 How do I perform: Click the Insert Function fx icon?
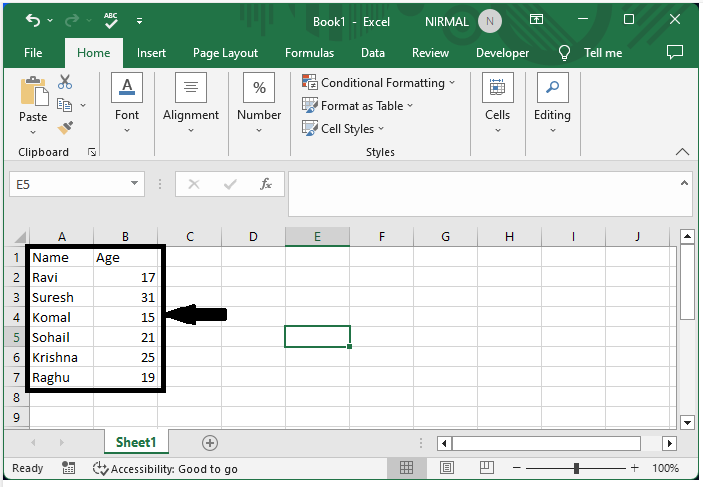[x=266, y=184]
